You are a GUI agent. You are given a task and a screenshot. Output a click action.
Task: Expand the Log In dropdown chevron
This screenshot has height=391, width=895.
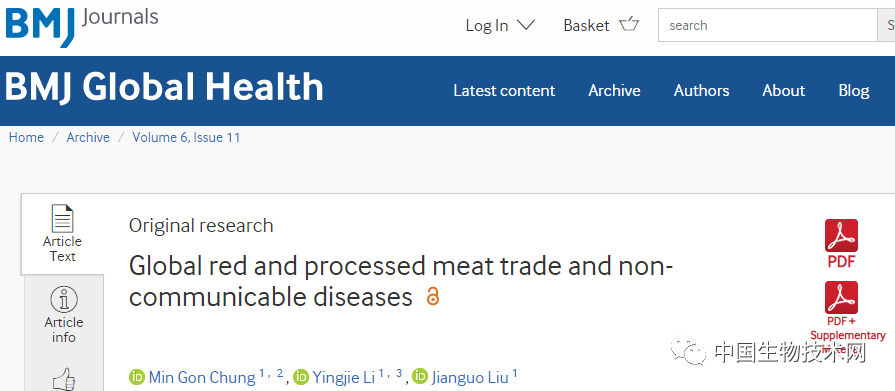[526, 25]
